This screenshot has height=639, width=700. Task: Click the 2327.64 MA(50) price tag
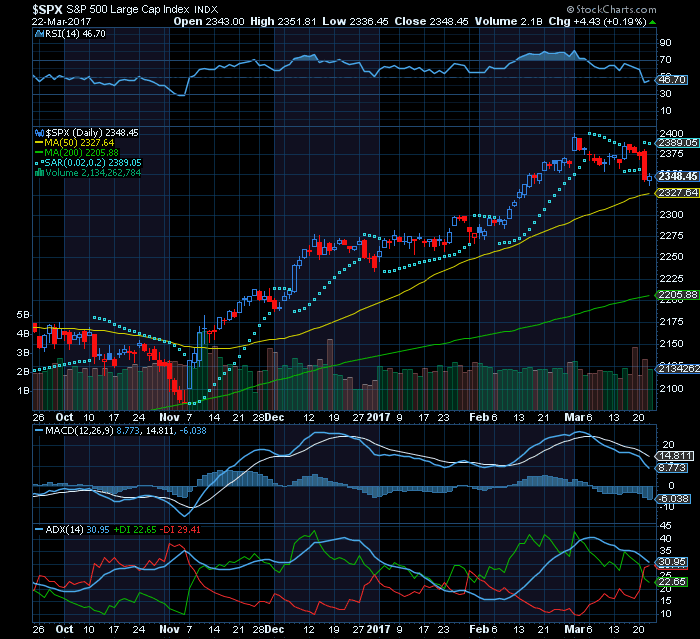coord(677,193)
